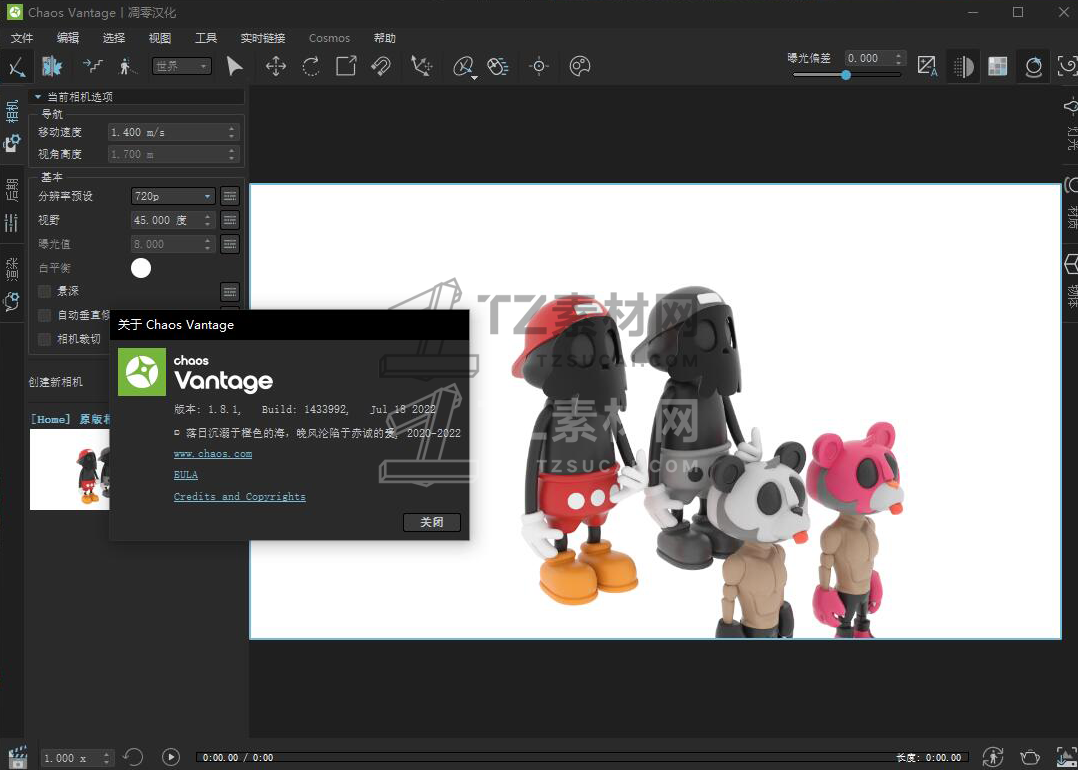The width and height of the screenshot is (1078, 770).
Task: Open the color palette icon in toolbar
Action: tap(579, 66)
